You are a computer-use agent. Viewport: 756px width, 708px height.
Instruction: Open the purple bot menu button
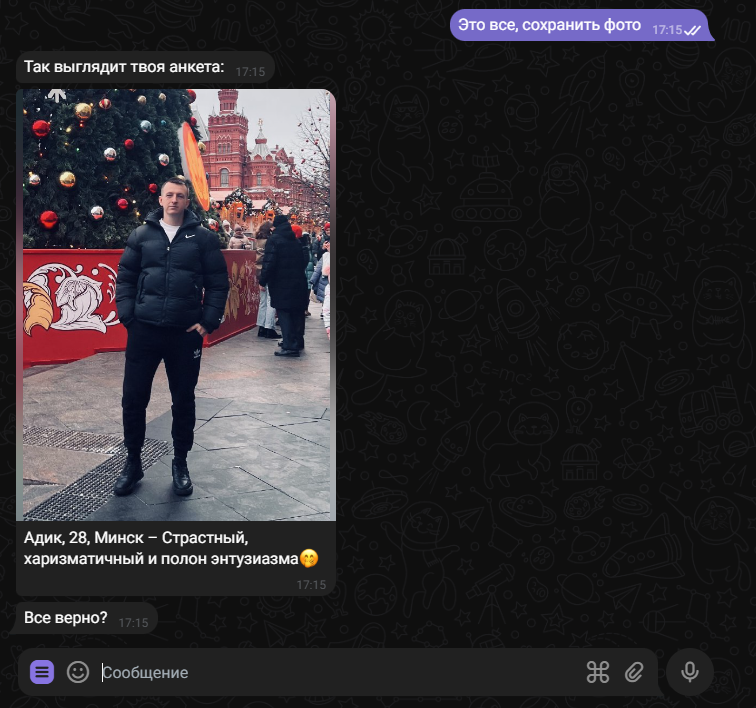click(41, 672)
